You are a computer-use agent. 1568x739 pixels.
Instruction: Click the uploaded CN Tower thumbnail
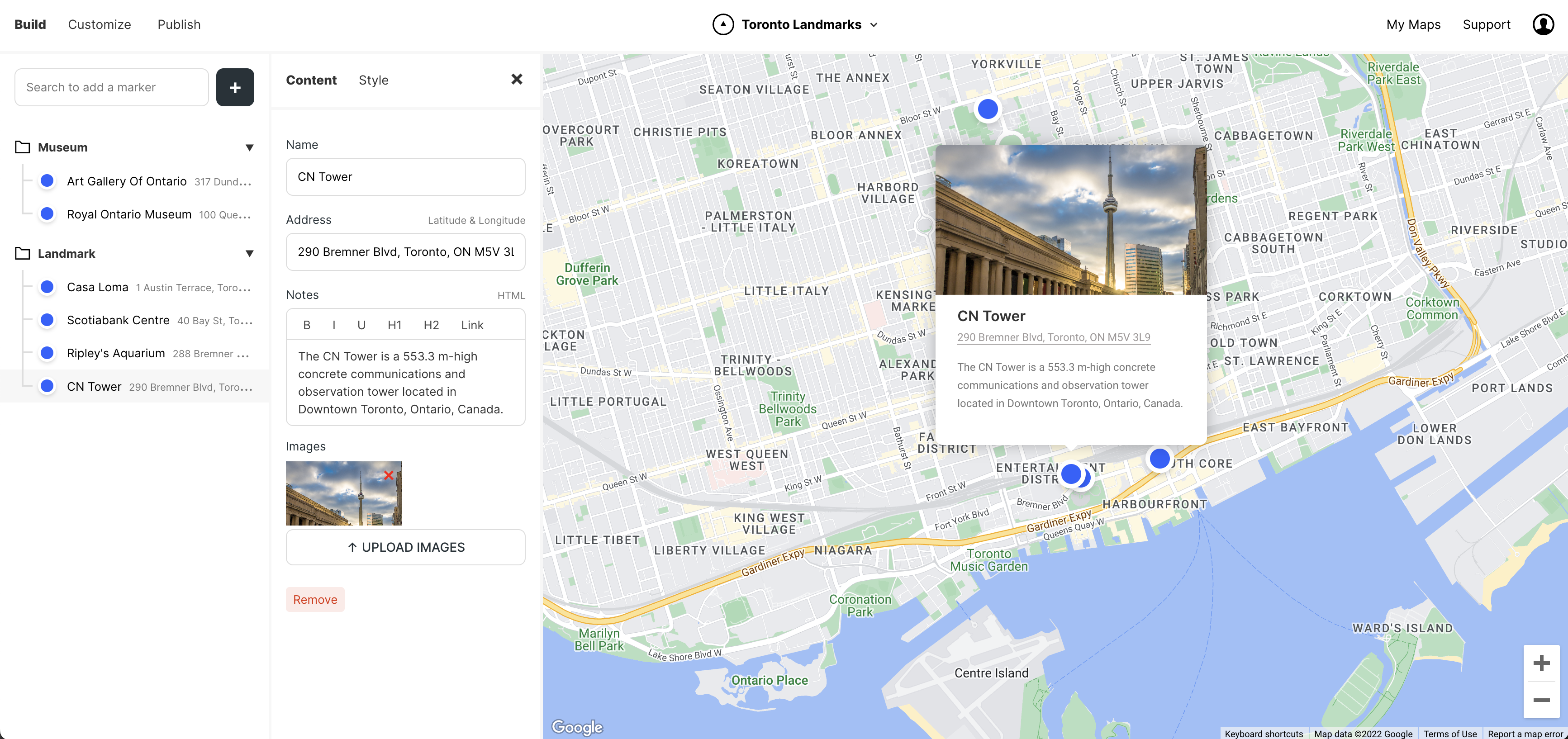pos(344,494)
